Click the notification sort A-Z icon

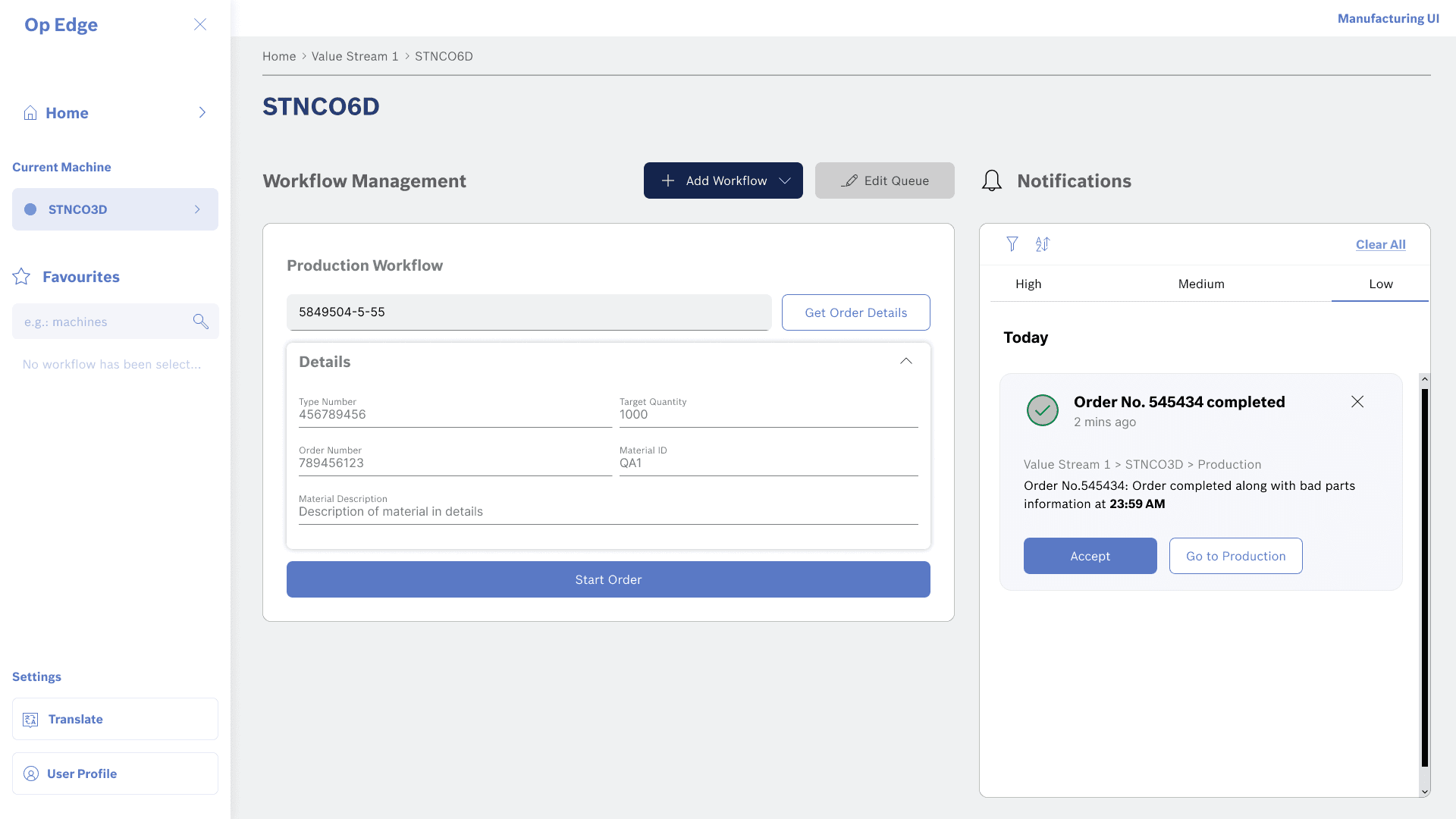[1043, 244]
